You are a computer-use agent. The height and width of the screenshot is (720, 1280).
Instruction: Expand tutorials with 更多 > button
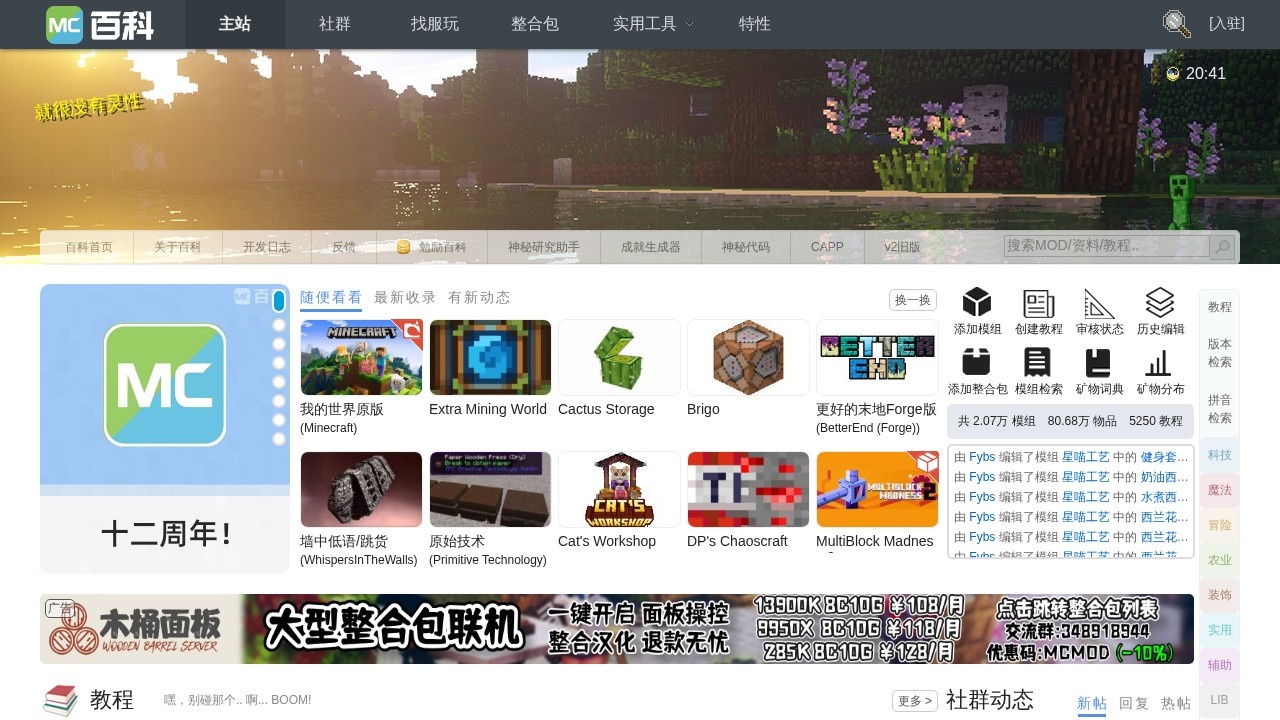pyautogui.click(x=914, y=701)
